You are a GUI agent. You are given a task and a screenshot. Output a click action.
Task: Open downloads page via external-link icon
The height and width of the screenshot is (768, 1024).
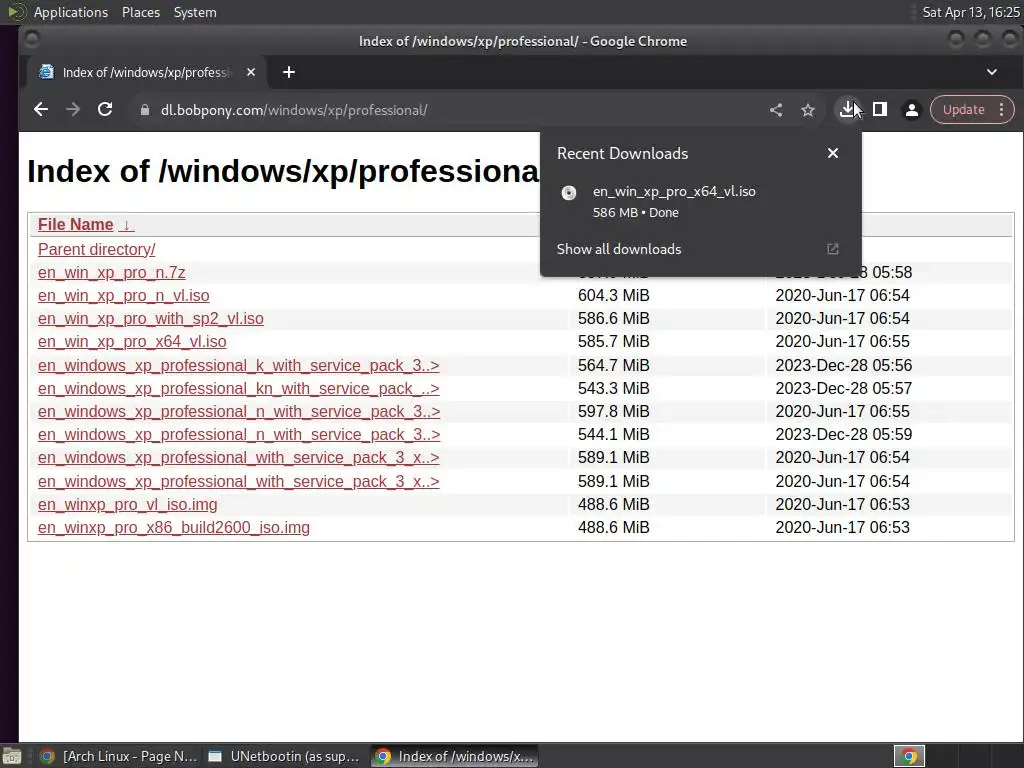click(x=833, y=249)
